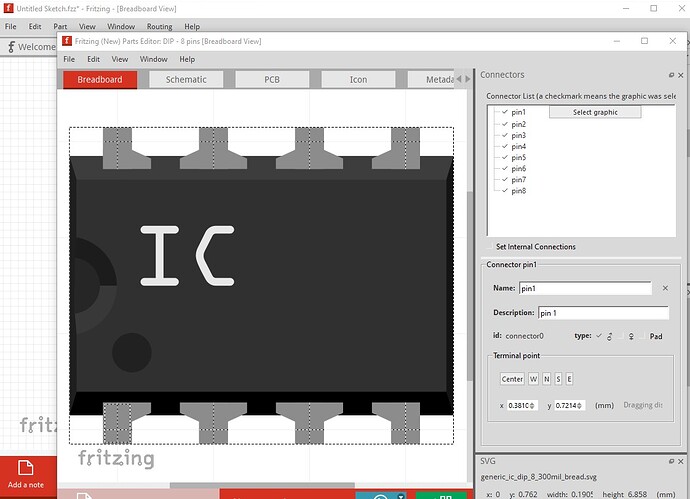Switch to the Icon tab

[358, 80]
